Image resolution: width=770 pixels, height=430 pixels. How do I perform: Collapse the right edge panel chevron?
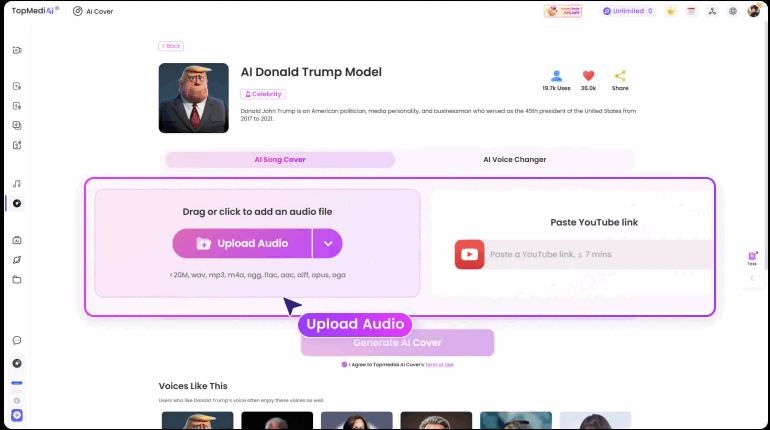coord(752,278)
